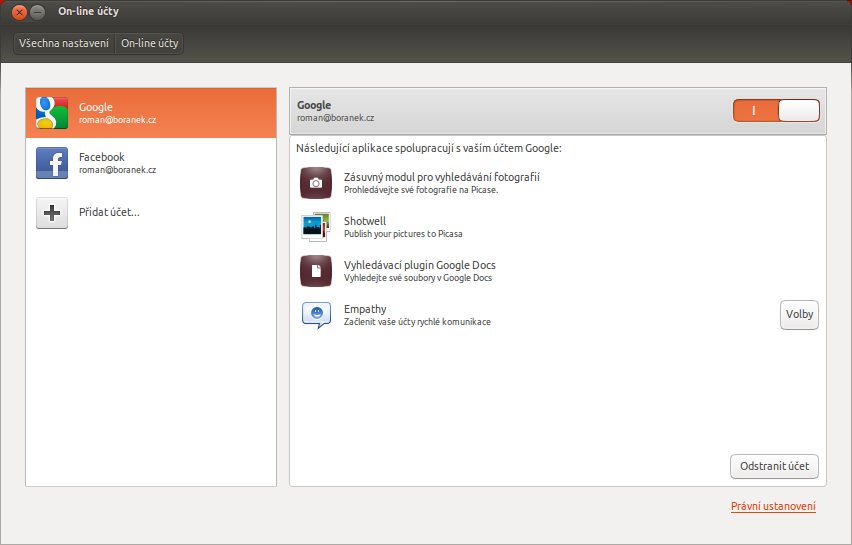The width and height of the screenshot is (852, 545).
Task: Click the Začlenit vaše účty rychlé komunikace text
Action: (417, 322)
